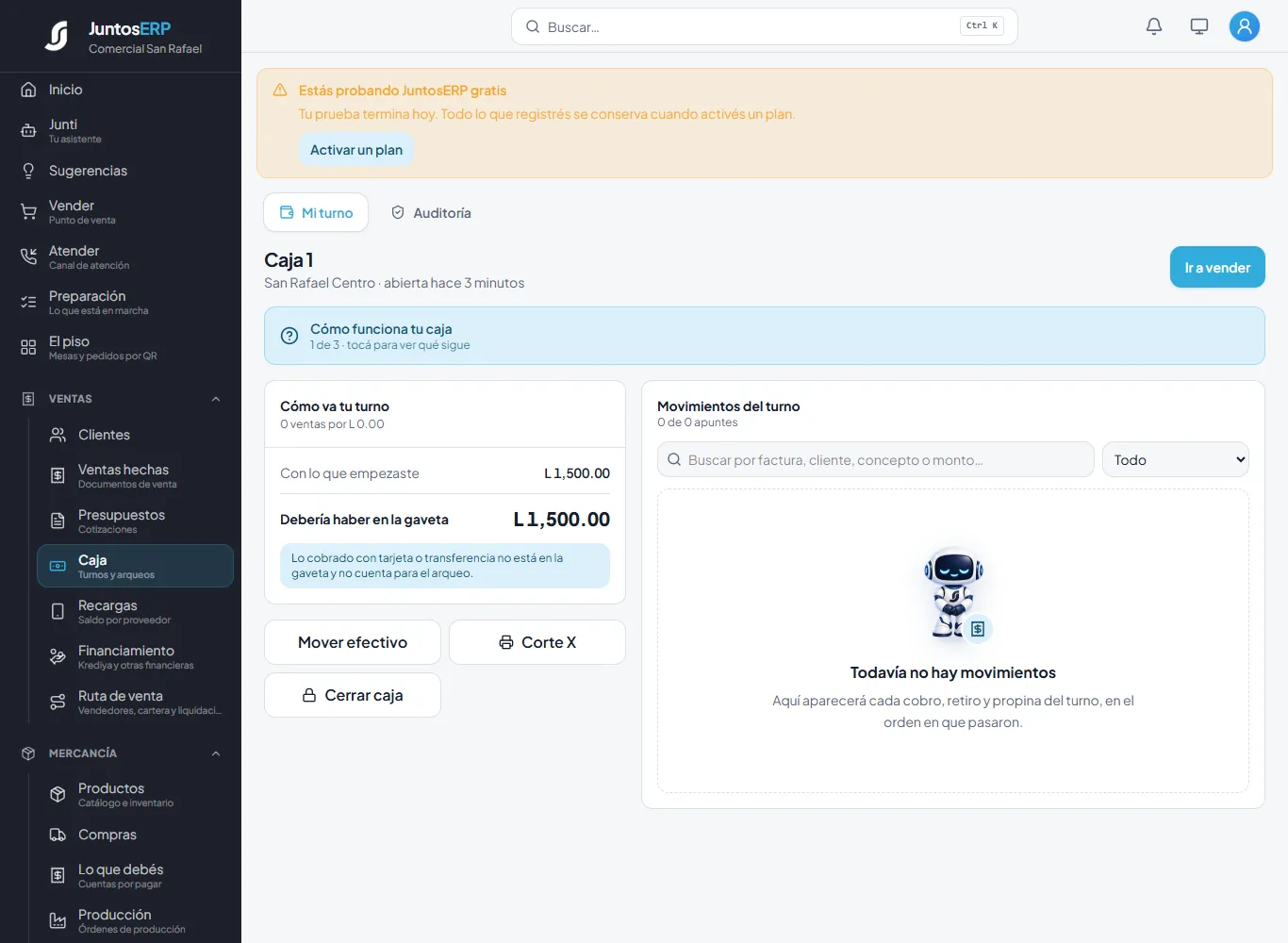Expand the Cómo funciona tu caja guide
The image size is (1288, 943).
point(765,336)
